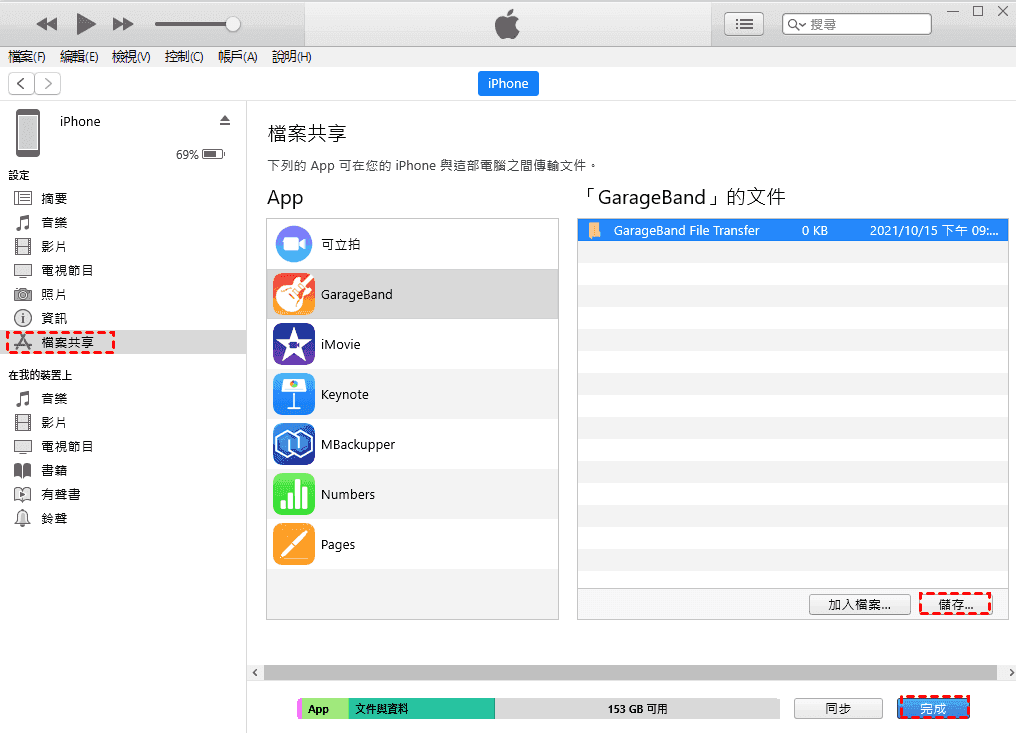Select the GarageBand app icon
The height and width of the screenshot is (733, 1016).
click(294, 294)
